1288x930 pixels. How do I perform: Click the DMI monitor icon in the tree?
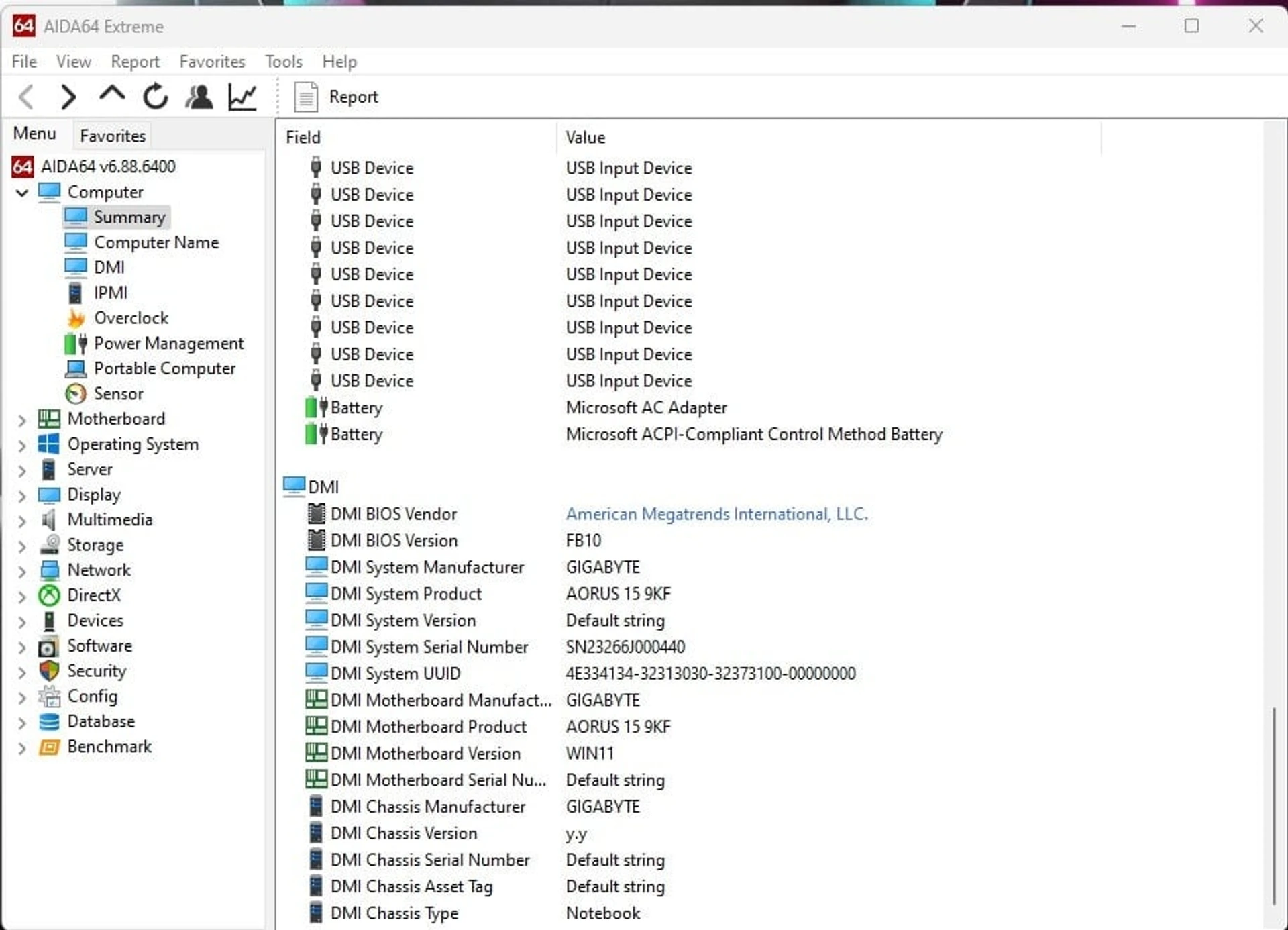(x=76, y=267)
